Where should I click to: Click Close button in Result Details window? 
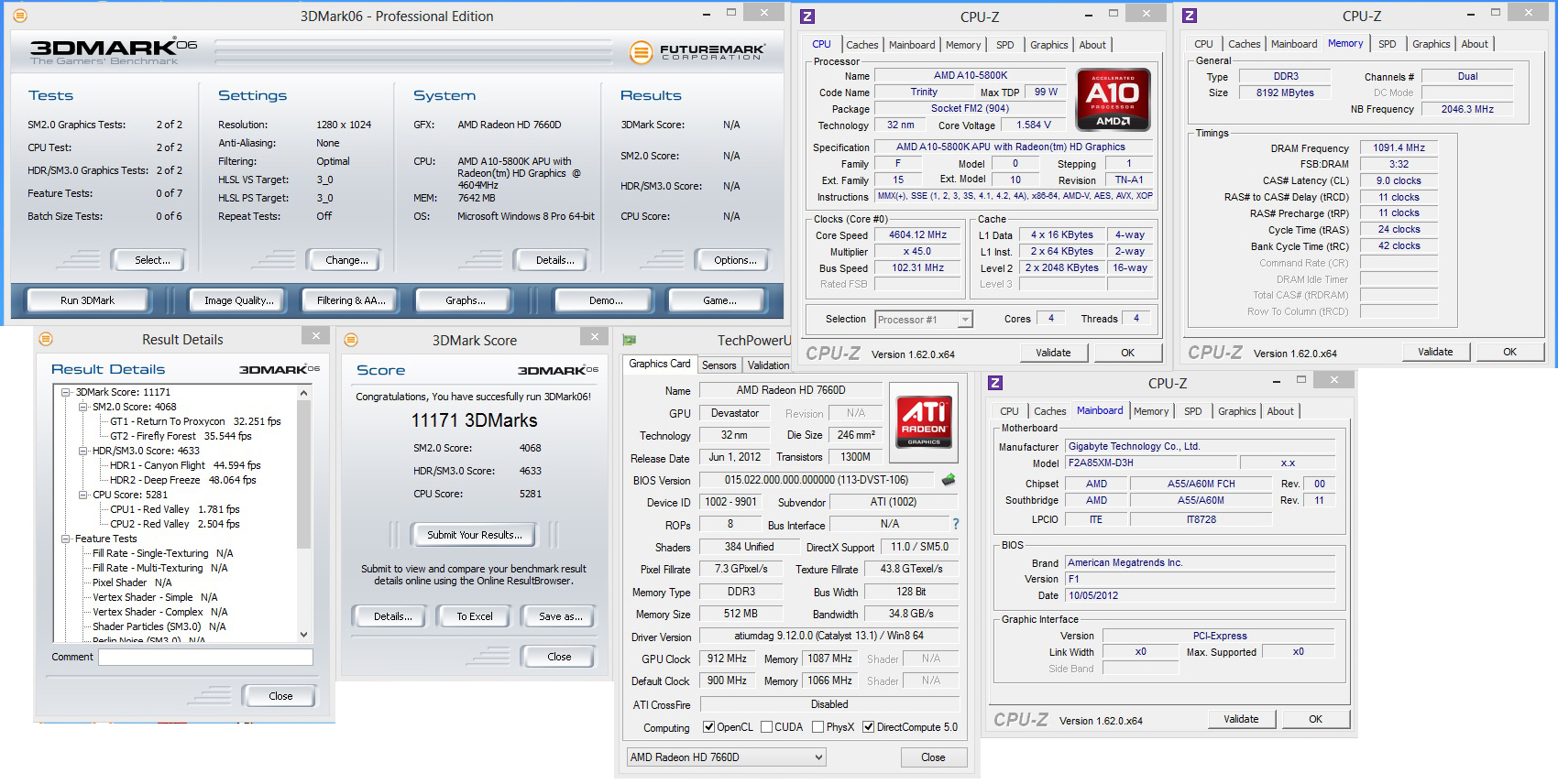(x=280, y=696)
